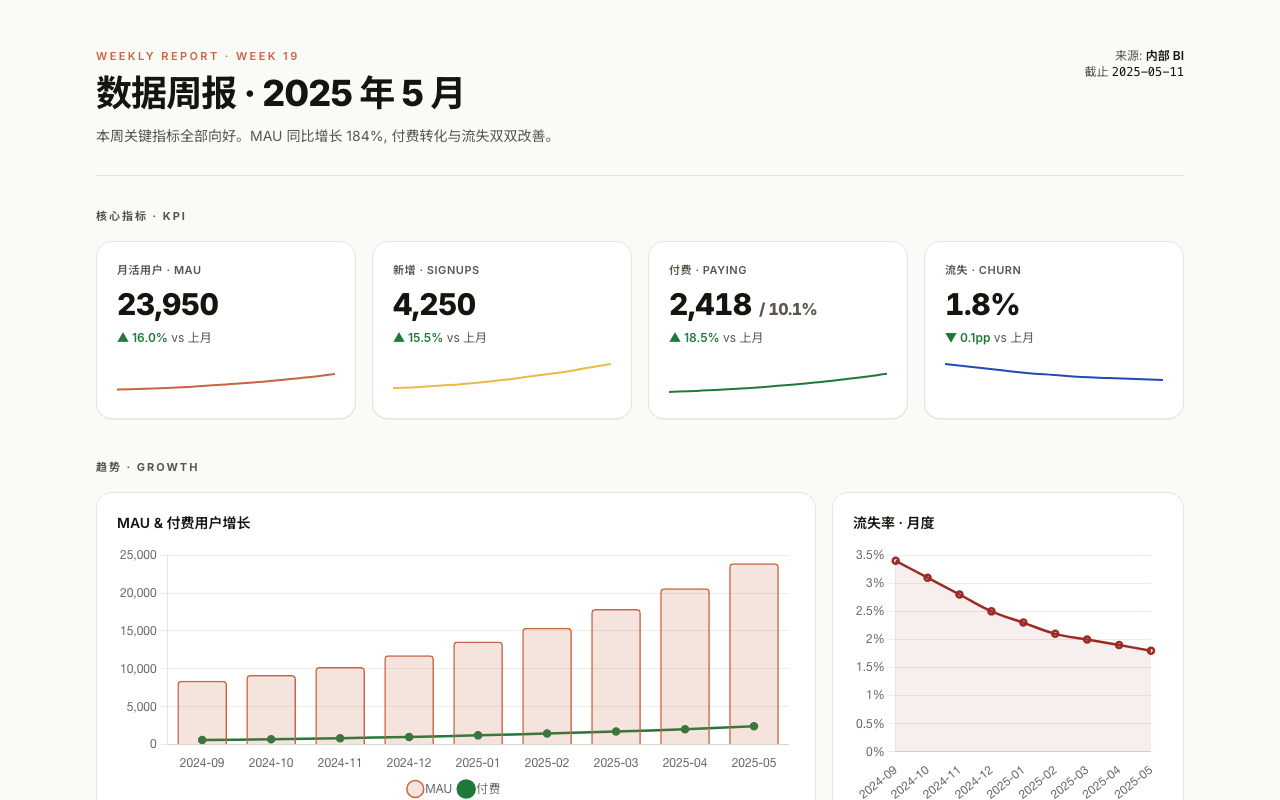The image size is (1280, 800).
Task: Click the "WEEKLY REPORT · WEEK 19" heading
Action: click(197, 56)
